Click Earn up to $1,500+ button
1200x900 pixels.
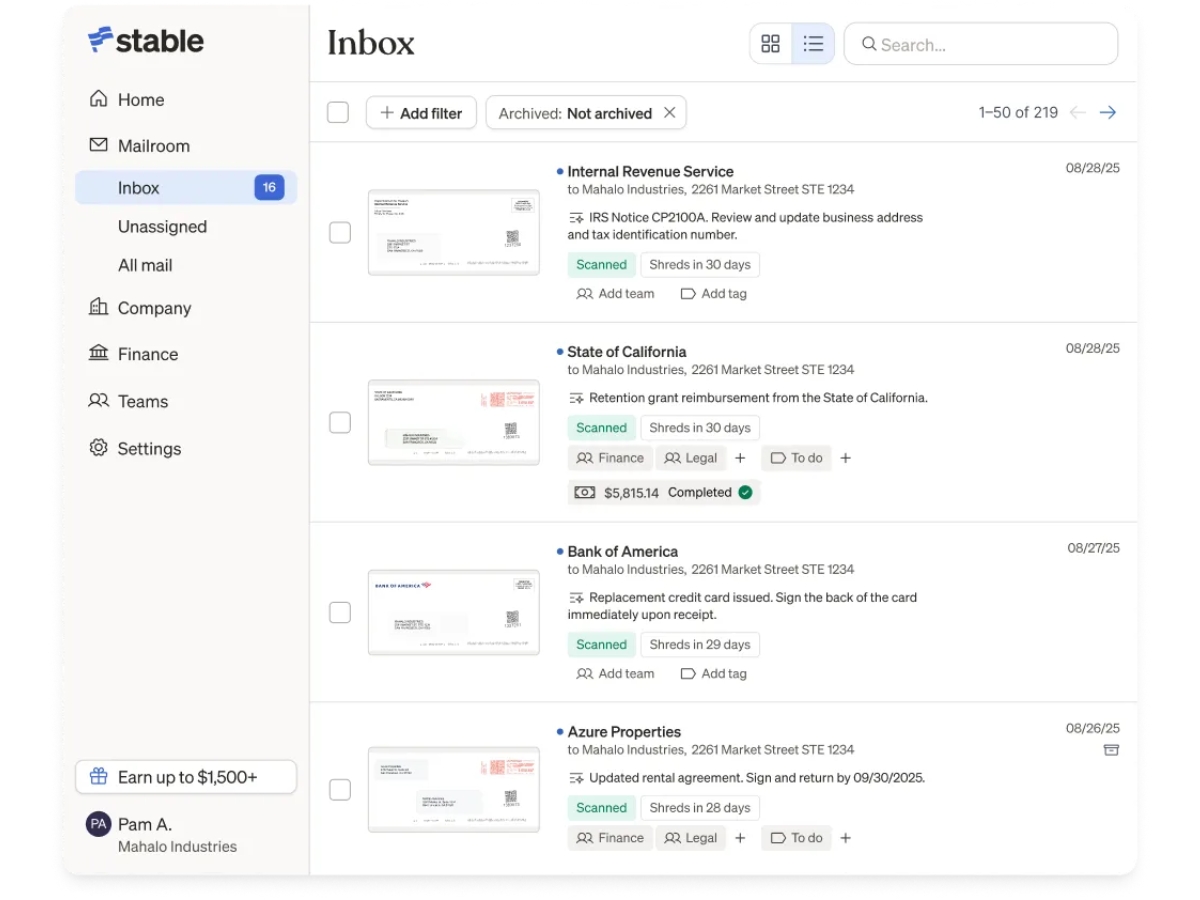(186, 777)
